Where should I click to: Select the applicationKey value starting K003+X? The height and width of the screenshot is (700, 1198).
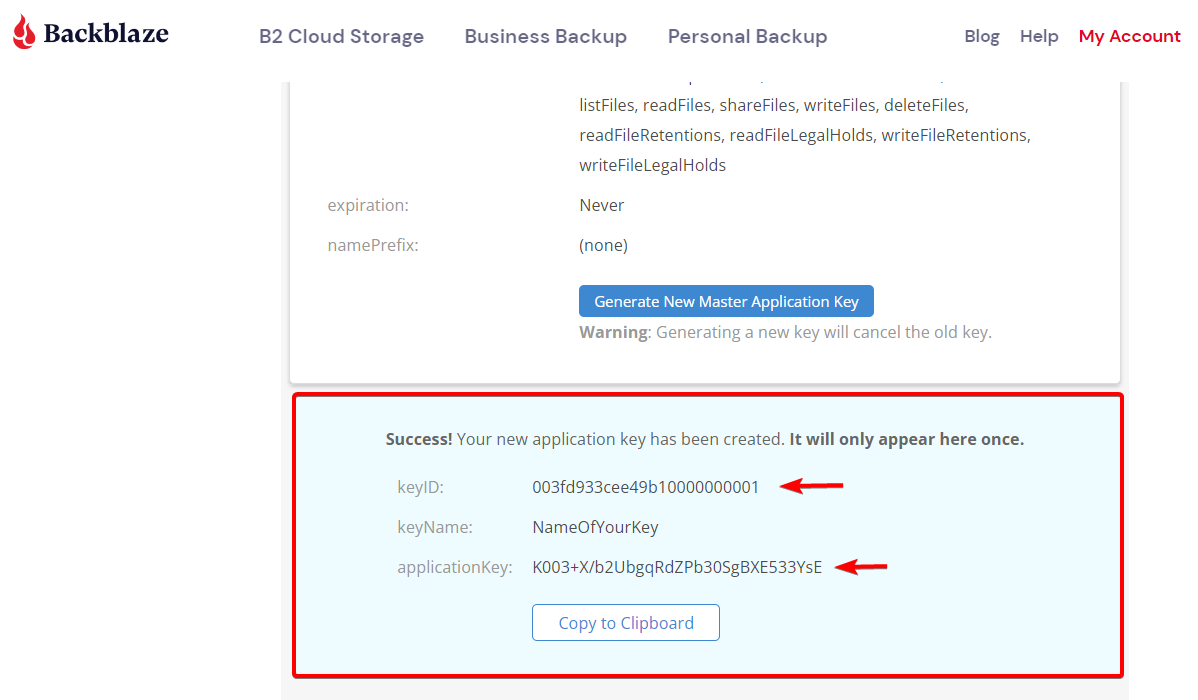click(x=677, y=567)
